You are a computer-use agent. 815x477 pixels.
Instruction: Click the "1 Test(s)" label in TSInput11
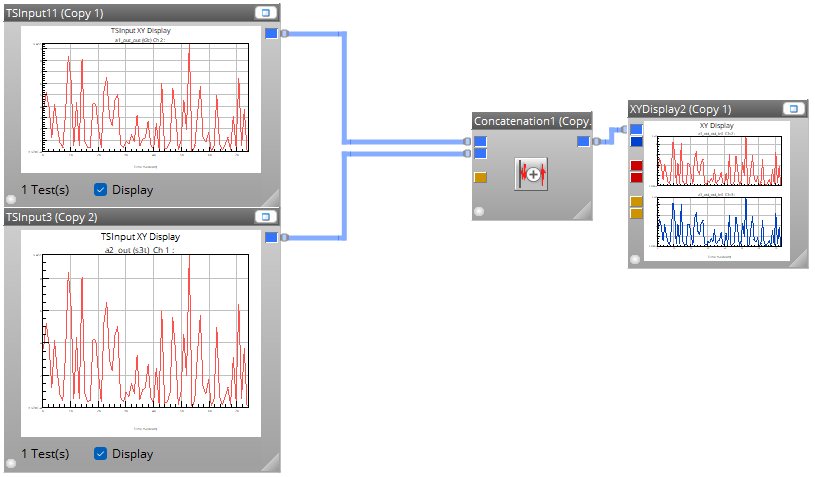click(45, 189)
